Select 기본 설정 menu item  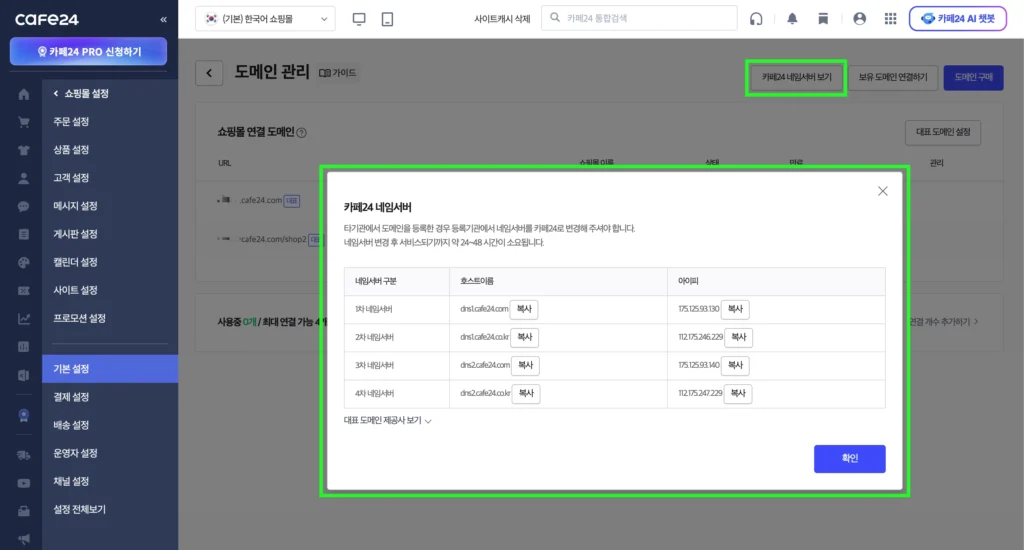[x=110, y=369]
